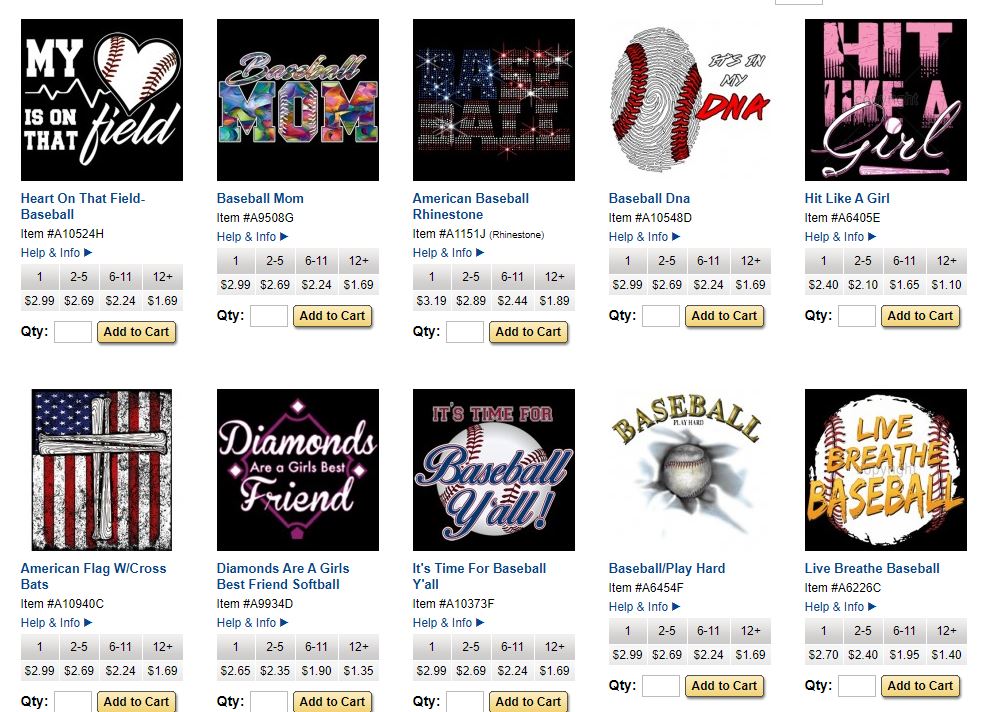The width and height of the screenshot is (997, 712).
Task: Open the Heart On That Field product image
Action: point(102,100)
